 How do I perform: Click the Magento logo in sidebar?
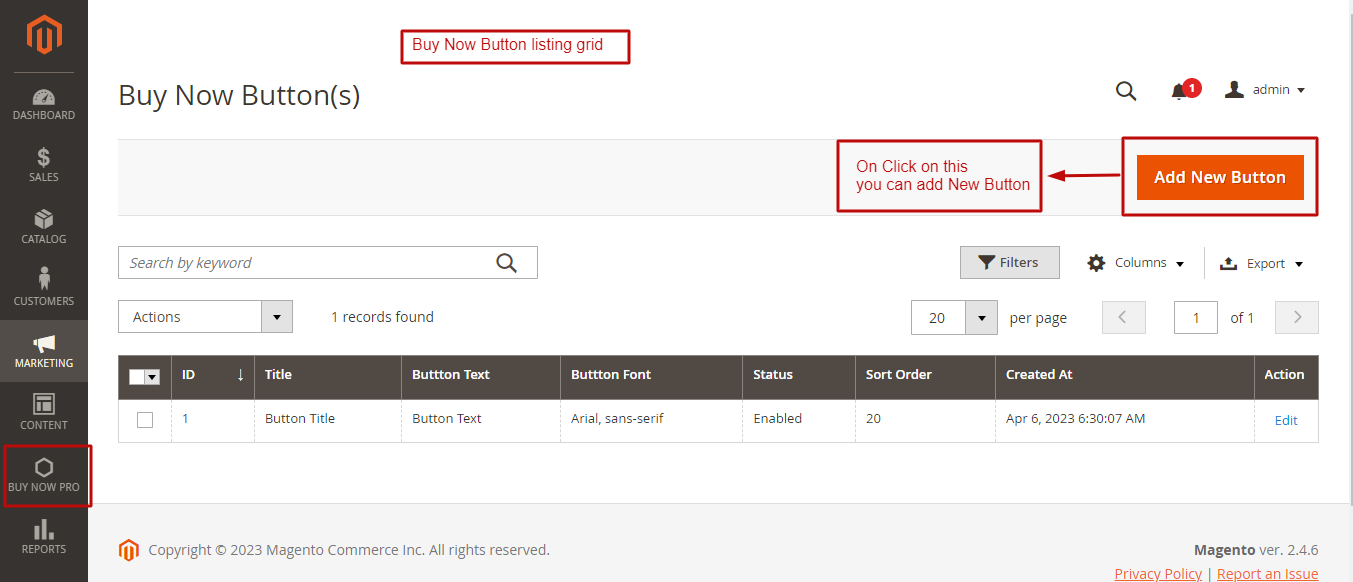click(44, 36)
